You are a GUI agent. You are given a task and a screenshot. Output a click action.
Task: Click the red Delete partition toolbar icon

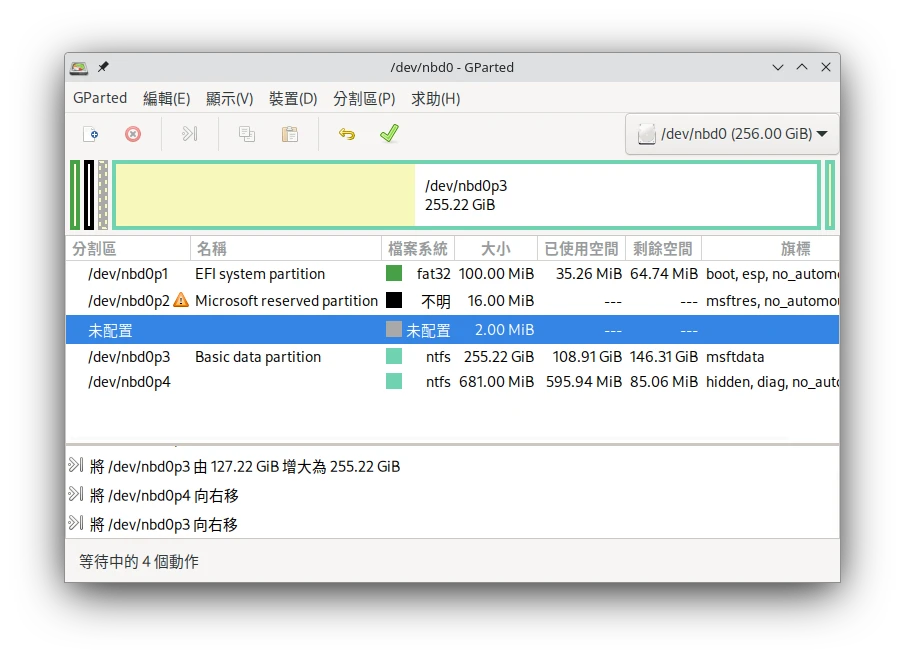[133, 134]
